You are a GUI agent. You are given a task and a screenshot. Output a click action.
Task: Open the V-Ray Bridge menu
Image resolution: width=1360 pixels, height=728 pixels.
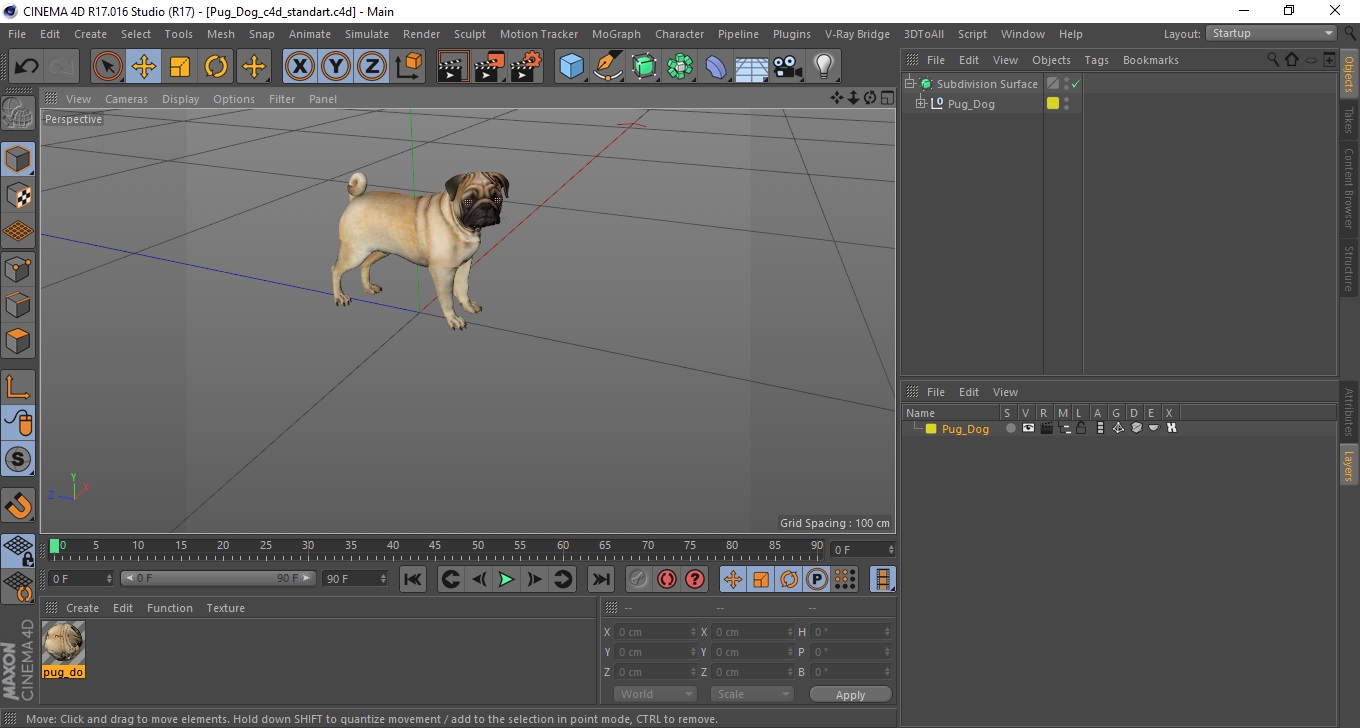tap(857, 34)
